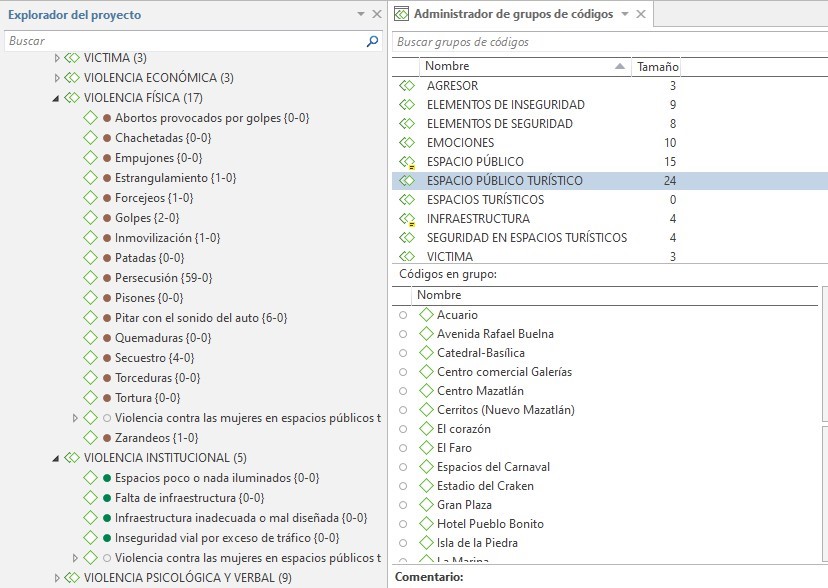Click the green diamond icon beside AGRESOR
This screenshot has height=588, width=828.
[406, 85]
